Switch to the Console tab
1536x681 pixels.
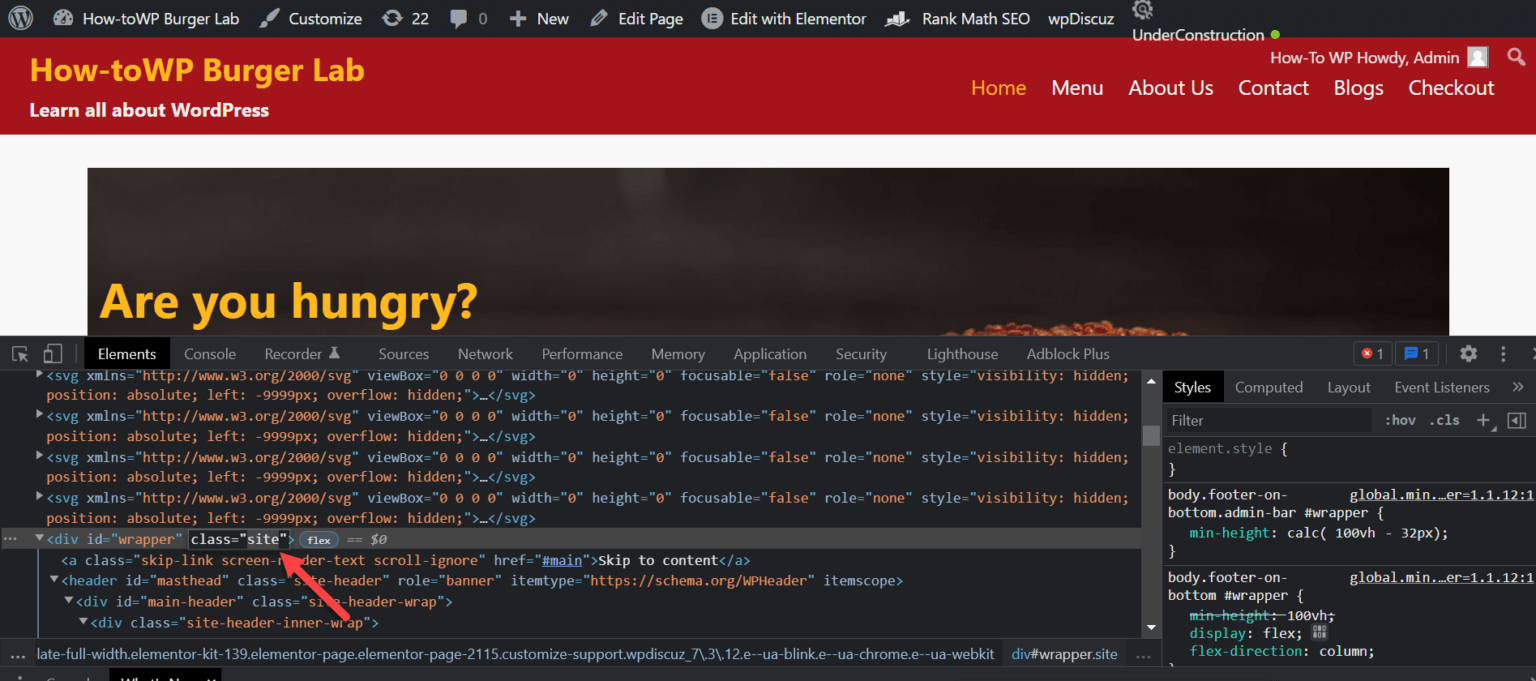pos(210,353)
